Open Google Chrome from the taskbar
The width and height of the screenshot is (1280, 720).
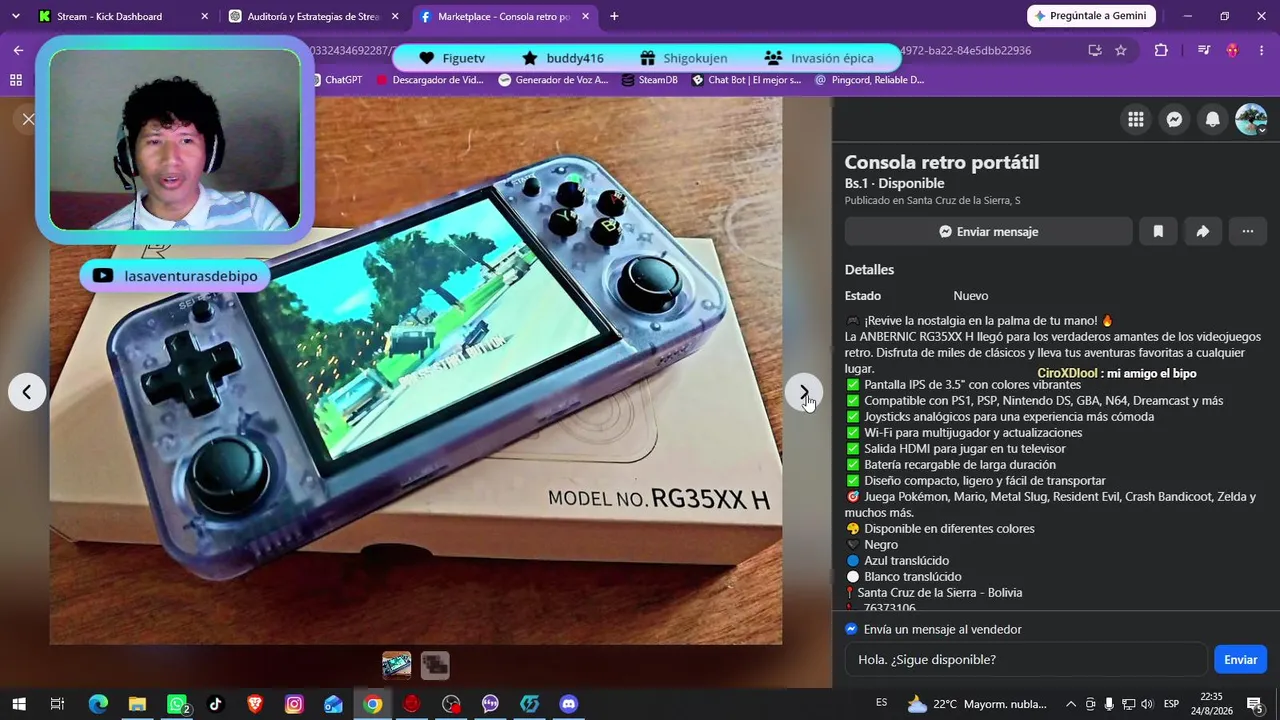click(x=372, y=704)
